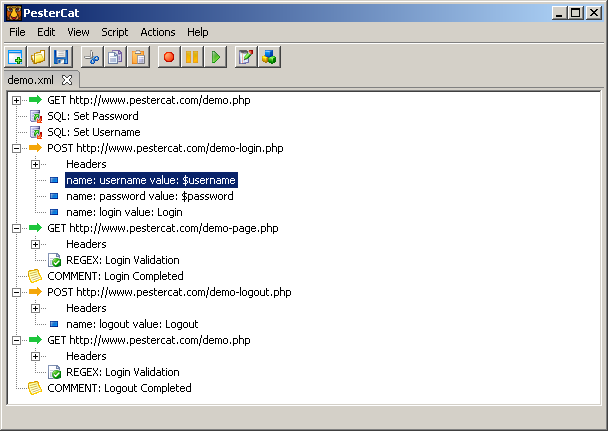Minimize the PesterCat window

[559, 13]
